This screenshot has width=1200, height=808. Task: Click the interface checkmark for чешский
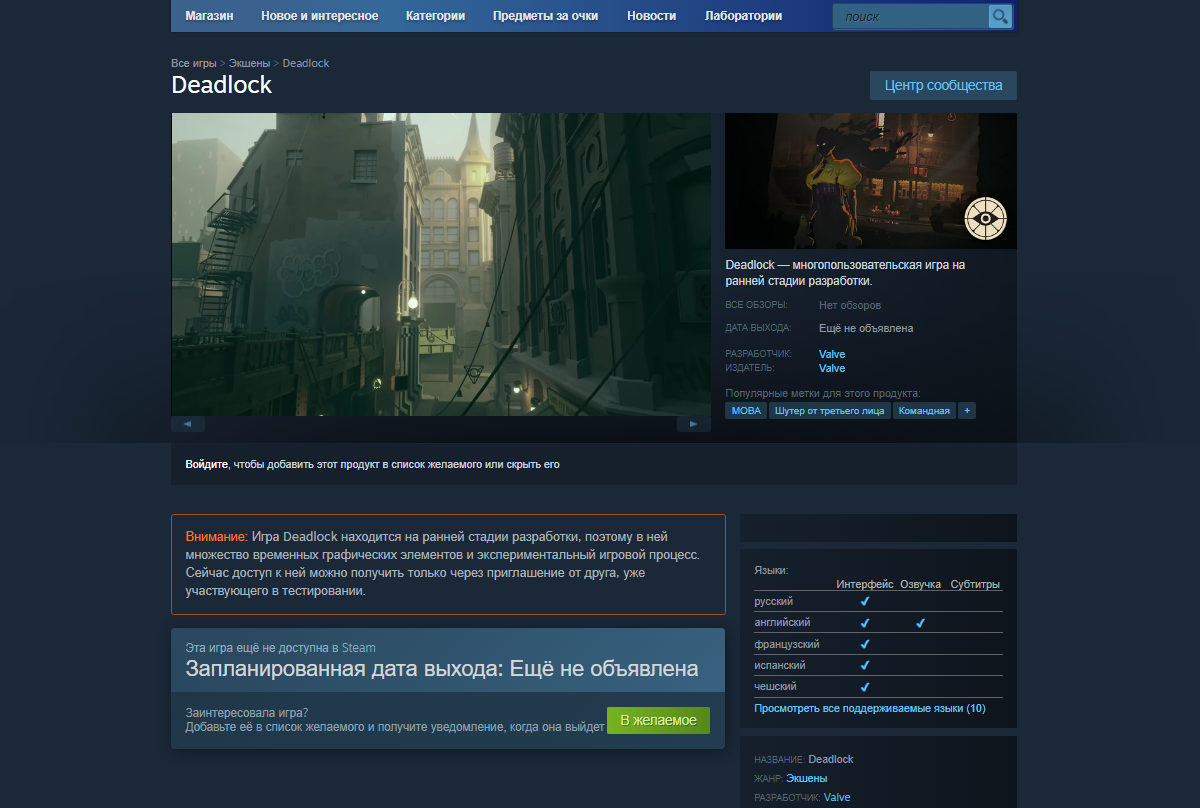[864, 686]
